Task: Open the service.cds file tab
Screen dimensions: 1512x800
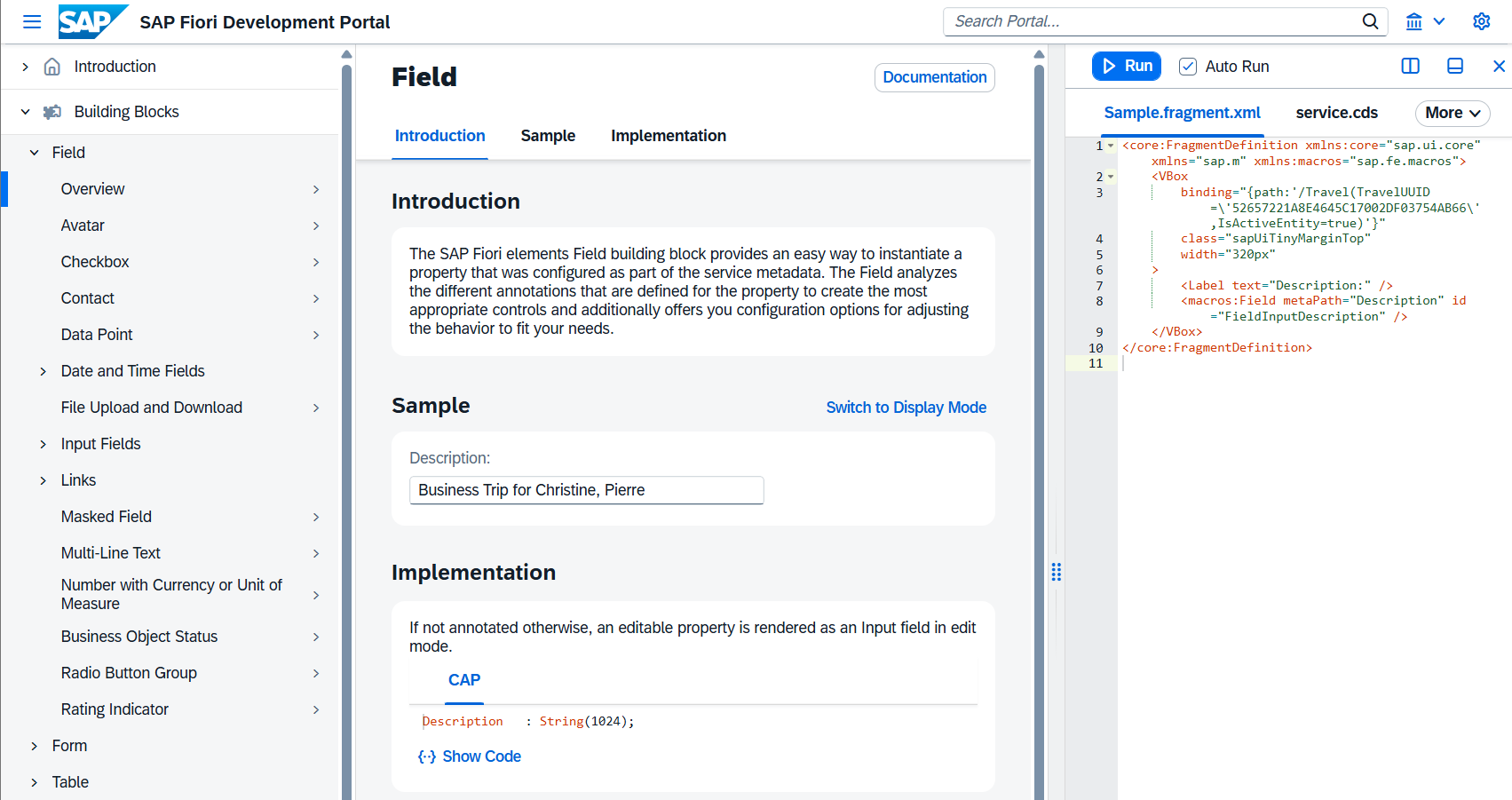Action: point(1336,113)
